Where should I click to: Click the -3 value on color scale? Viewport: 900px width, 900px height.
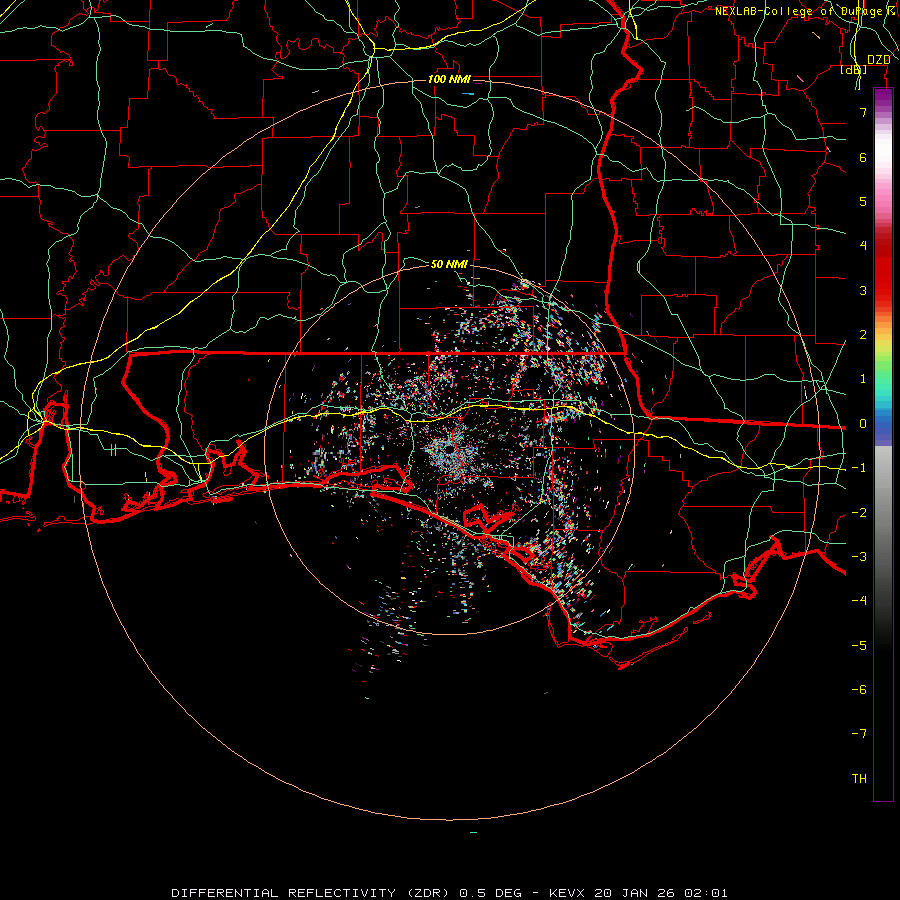pyautogui.click(x=859, y=557)
